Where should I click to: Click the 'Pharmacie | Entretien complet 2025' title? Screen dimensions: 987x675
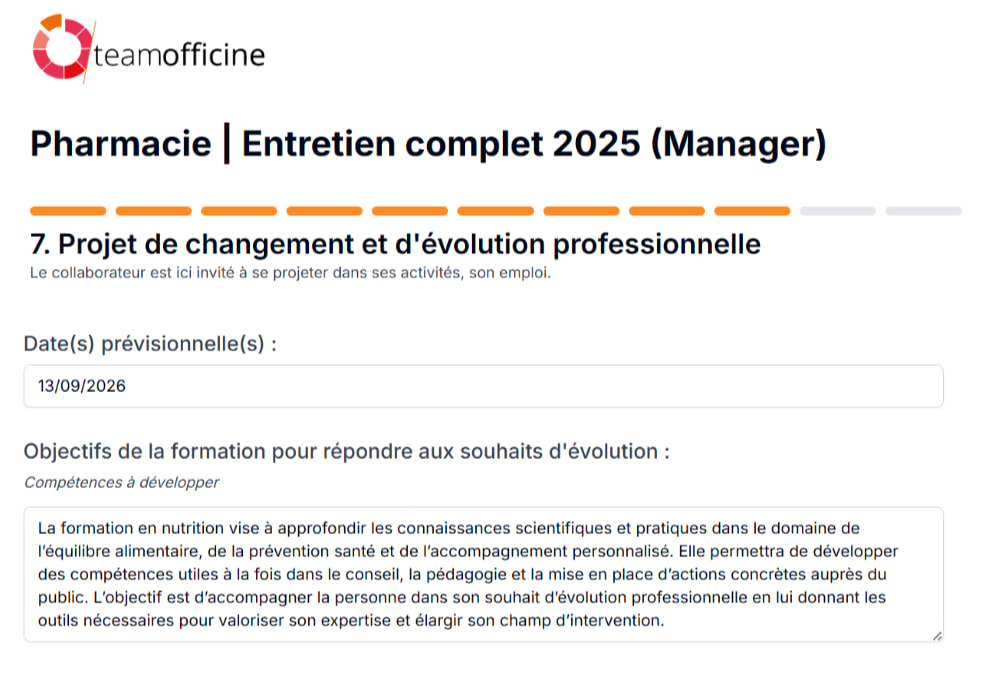coord(428,145)
